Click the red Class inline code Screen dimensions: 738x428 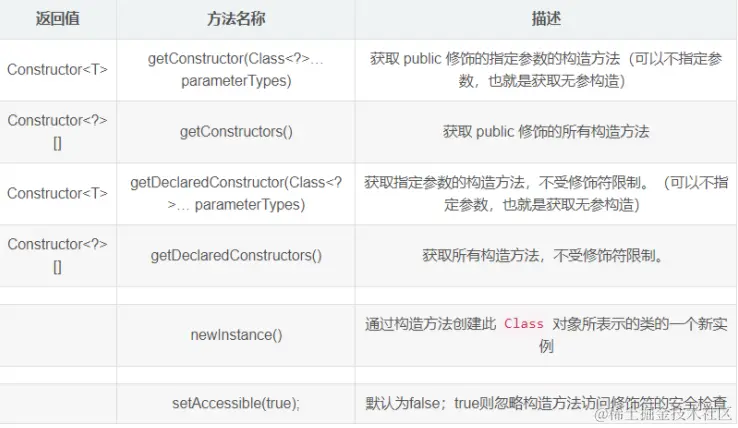[x=524, y=324]
